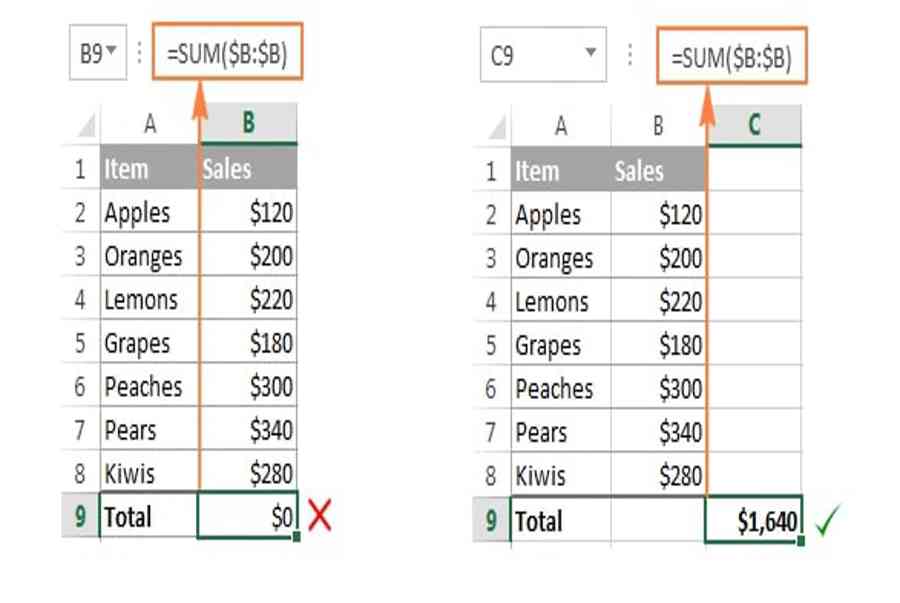
Task: Select all cells via left sheet corner triangle
Action: [86, 126]
